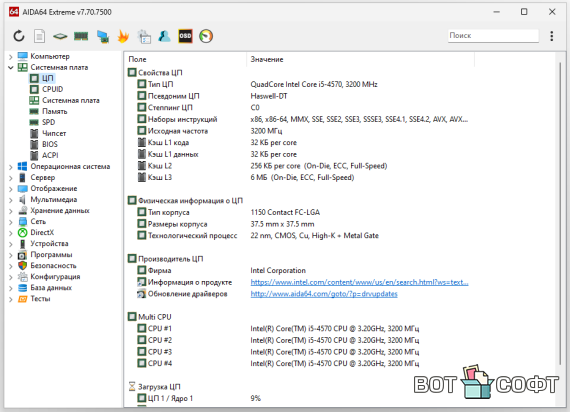Click the Refresh toolbar icon

[x=19, y=36]
